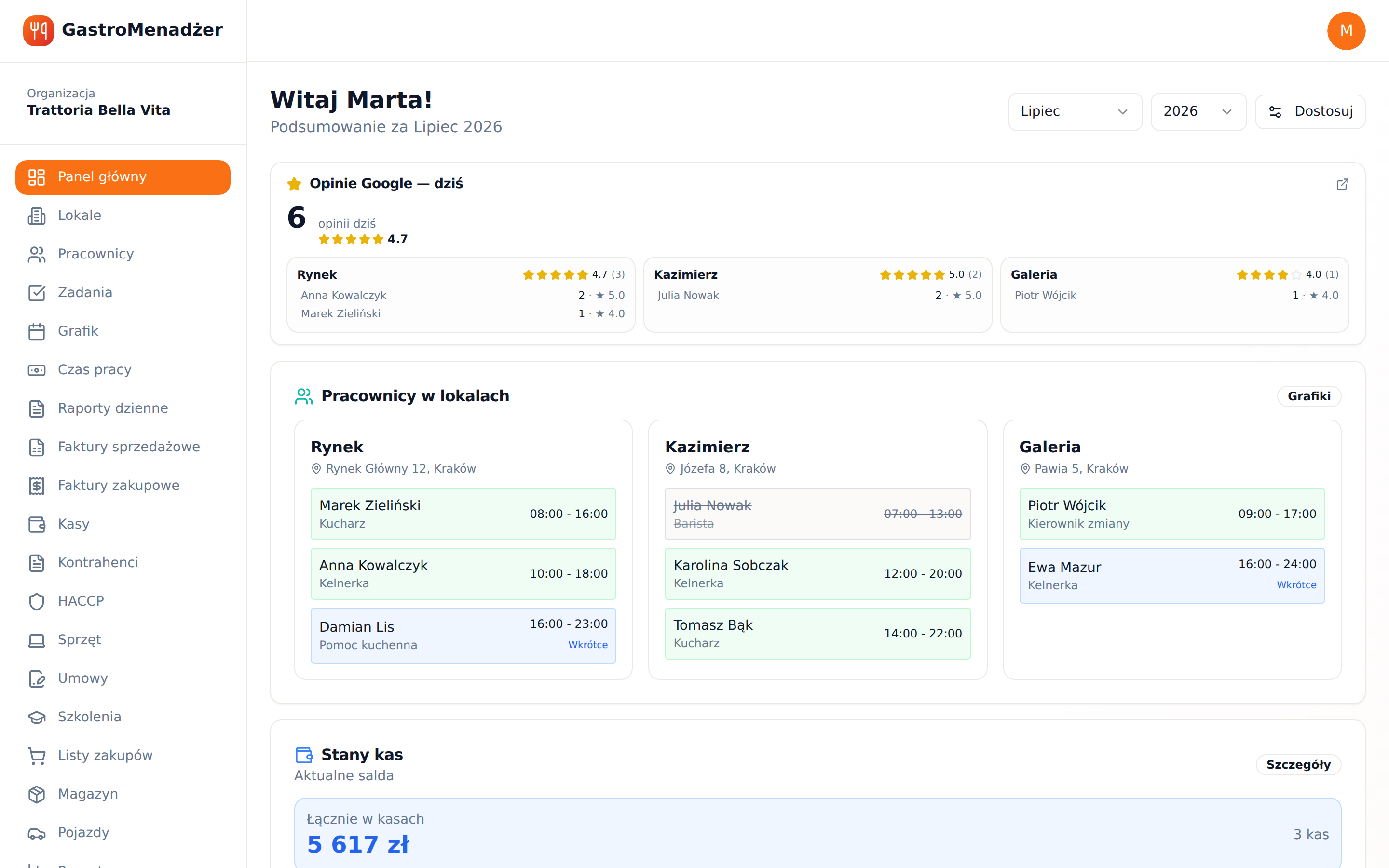This screenshot has width=1389, height=868.
Task: Click the Wkrótce label on Ewa Mazur shift
Action: pyautogui.click(x=1296, y=585)
